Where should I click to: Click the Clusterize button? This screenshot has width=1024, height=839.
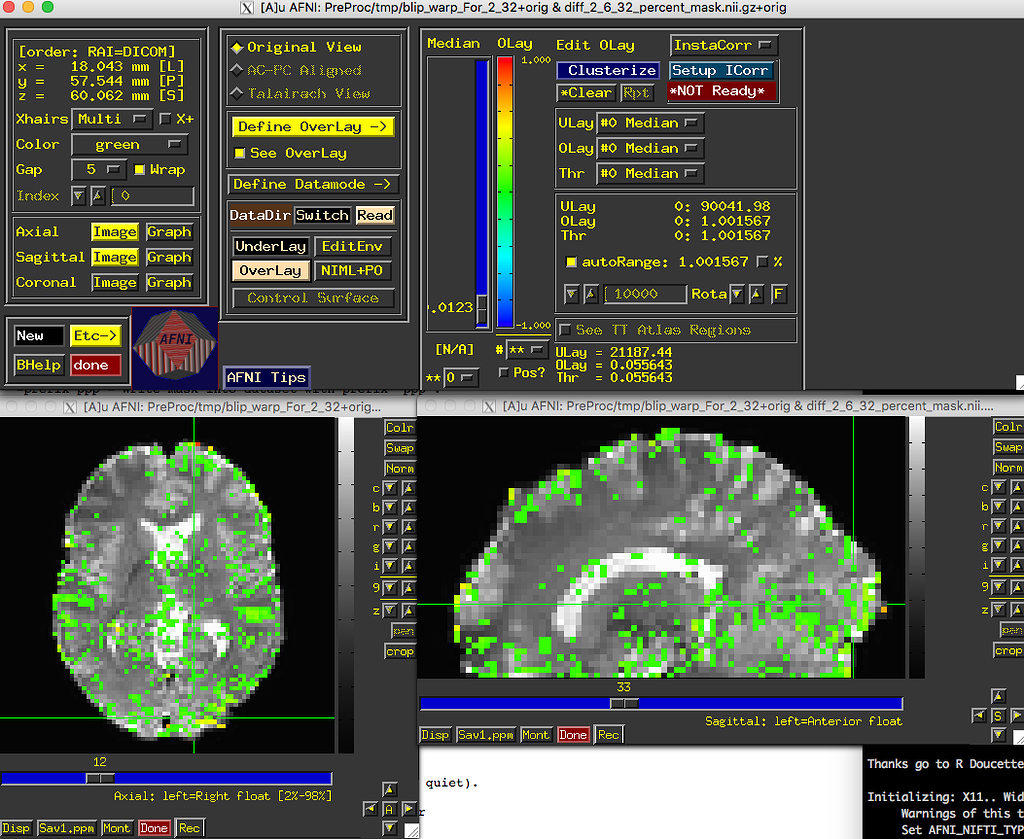[x=608, y=71]
